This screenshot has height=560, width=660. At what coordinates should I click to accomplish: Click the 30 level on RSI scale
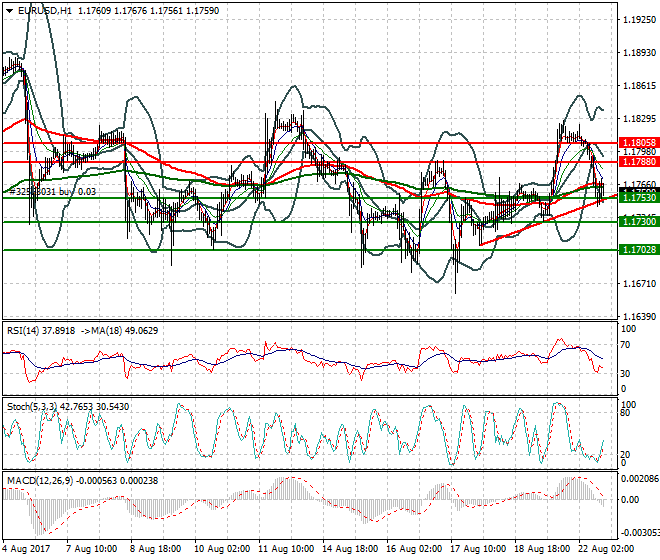click(625, 374)
